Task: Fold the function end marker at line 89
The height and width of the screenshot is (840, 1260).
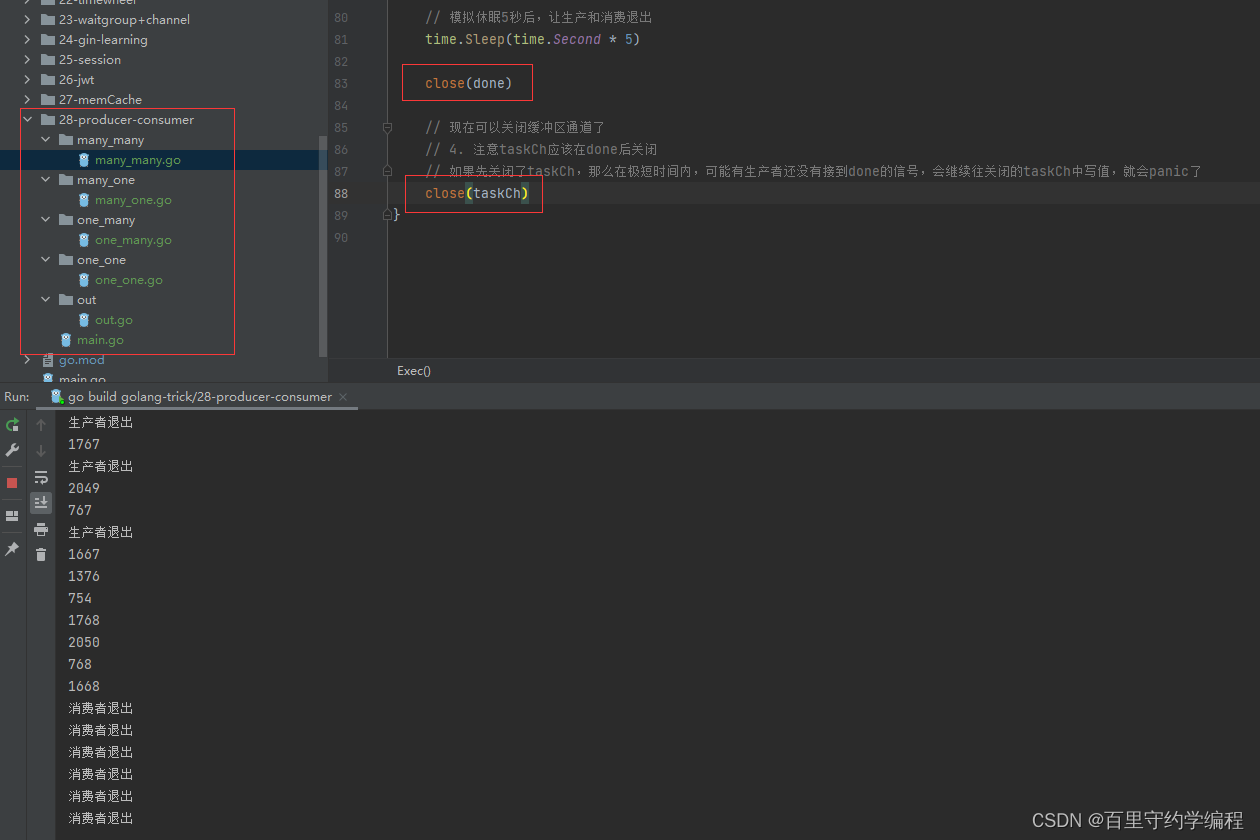Action: pyautogui.click(x=388, y=215)
